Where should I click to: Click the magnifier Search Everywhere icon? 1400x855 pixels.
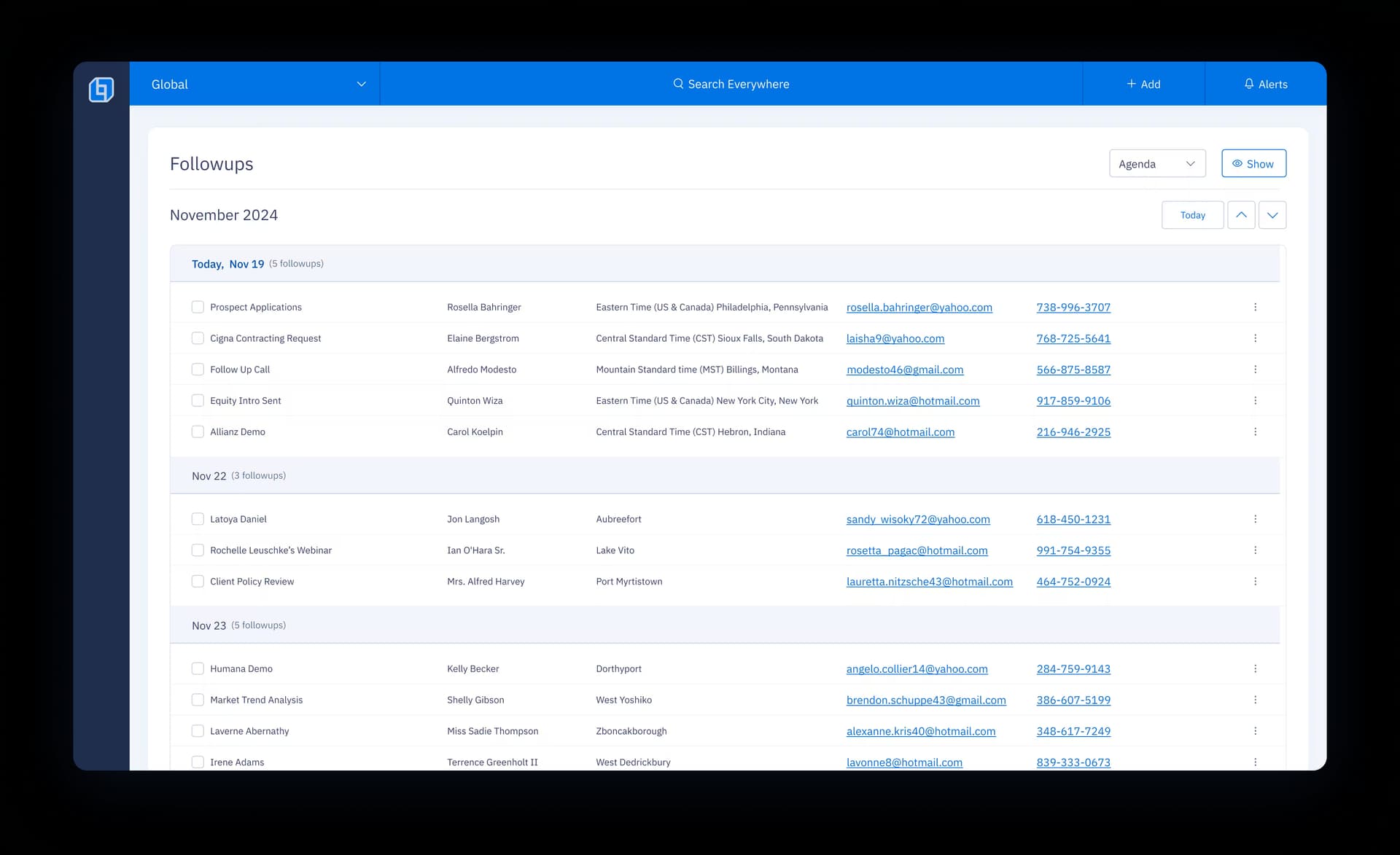click(x=678, y=84)
